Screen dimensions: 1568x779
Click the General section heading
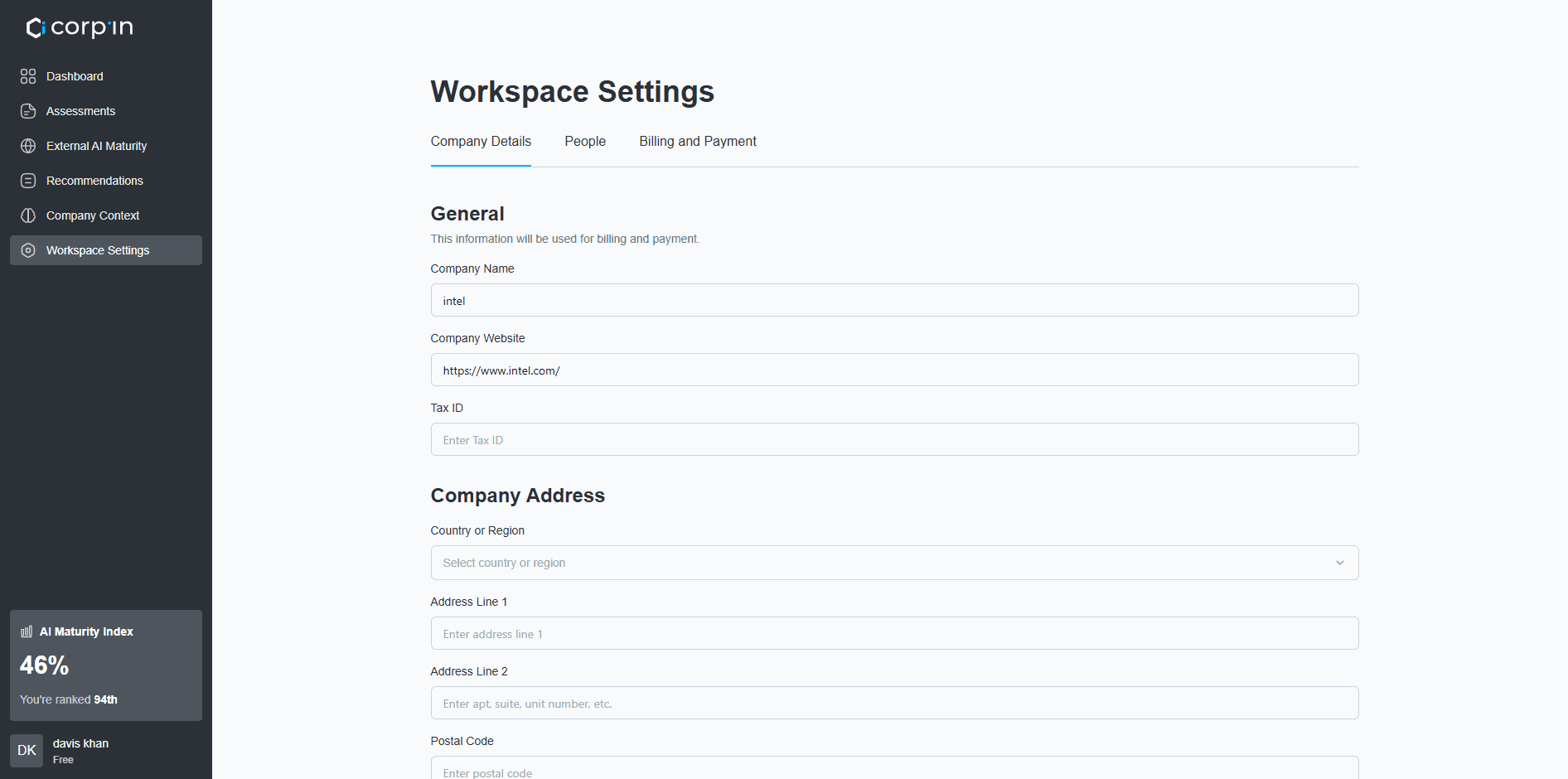click(467, 214)
